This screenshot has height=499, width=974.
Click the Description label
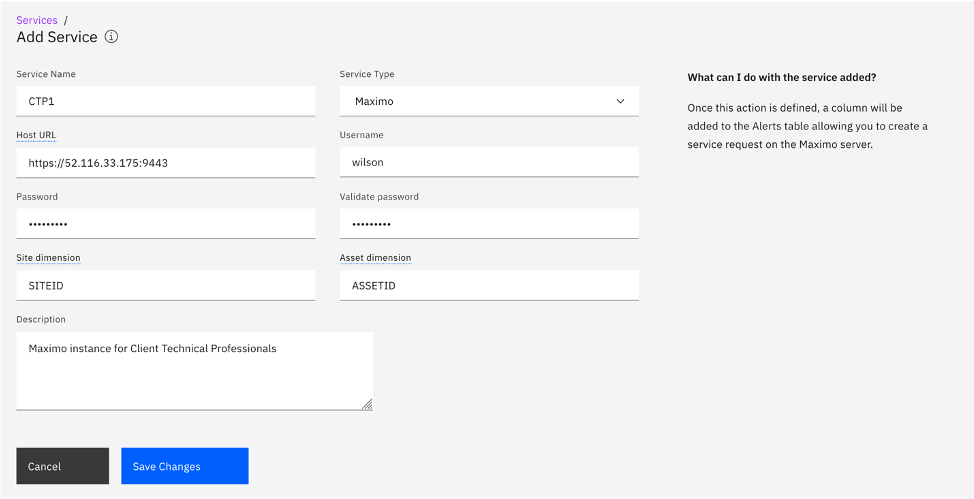pyautogui.click(x=41, y=319)
